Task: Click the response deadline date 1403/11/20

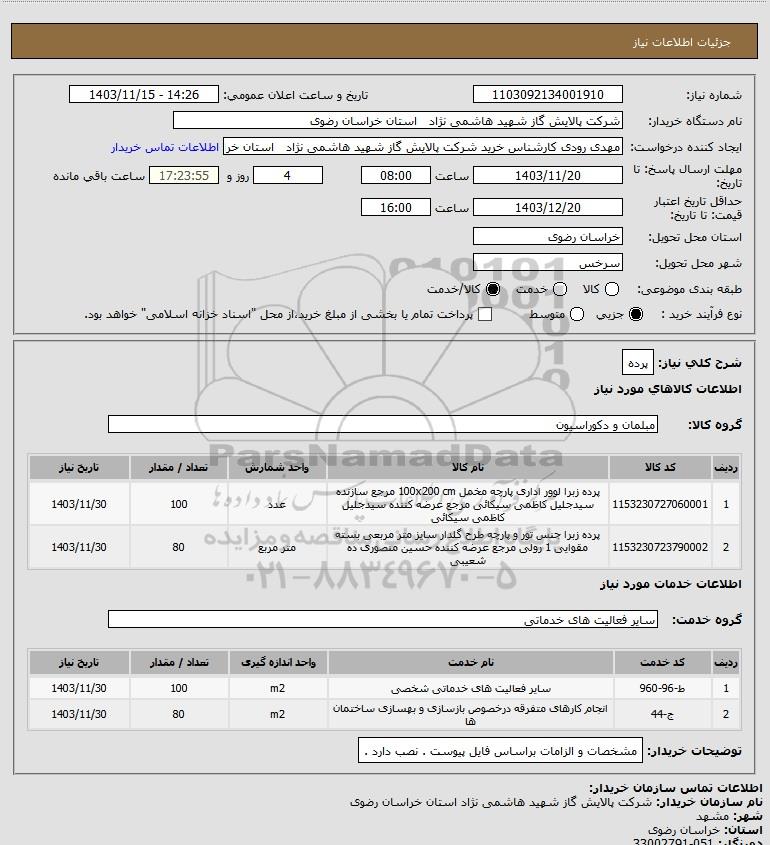Action: [547, 176]
